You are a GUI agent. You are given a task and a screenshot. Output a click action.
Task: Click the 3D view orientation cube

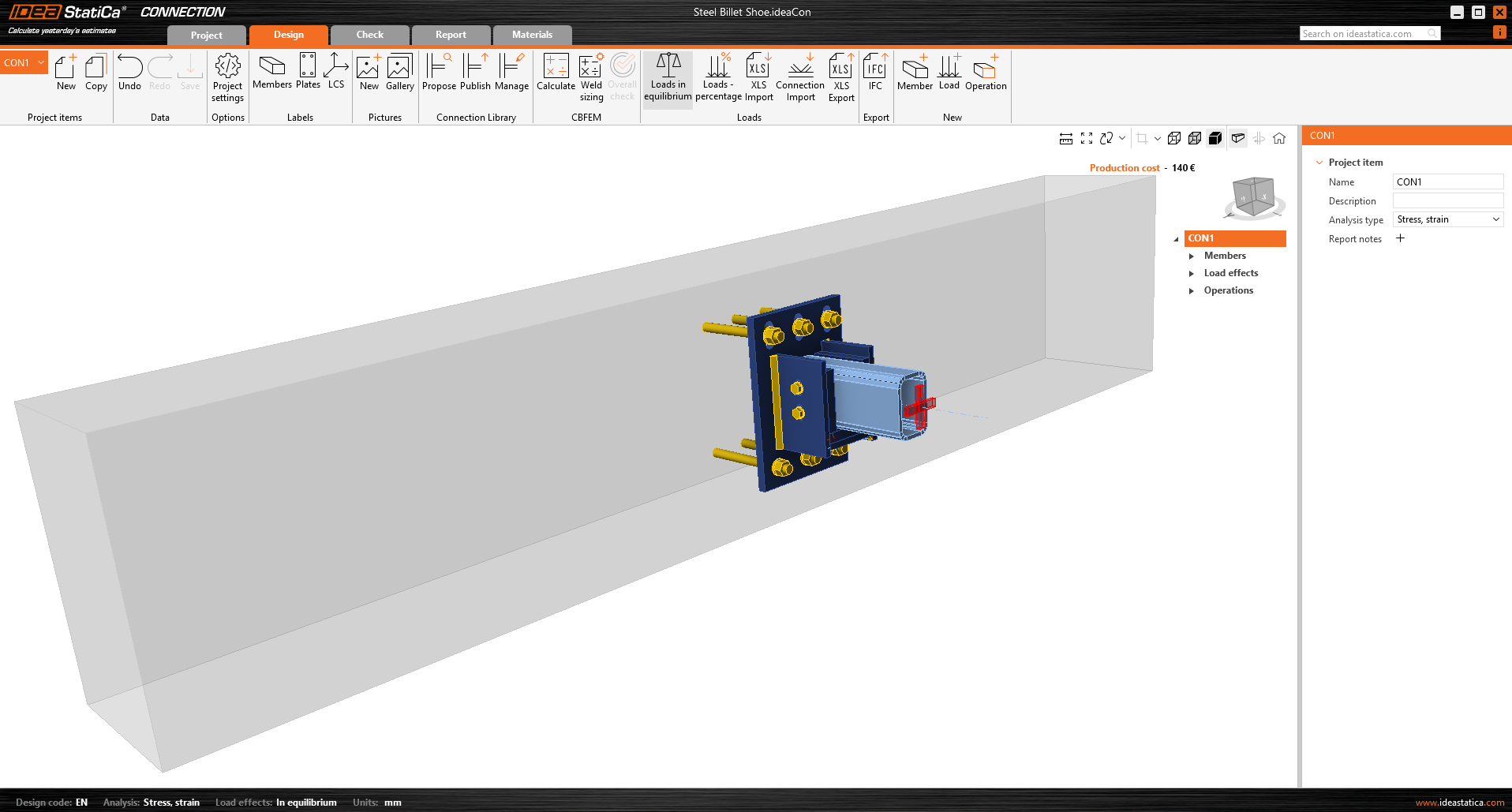coord(1253,196)
